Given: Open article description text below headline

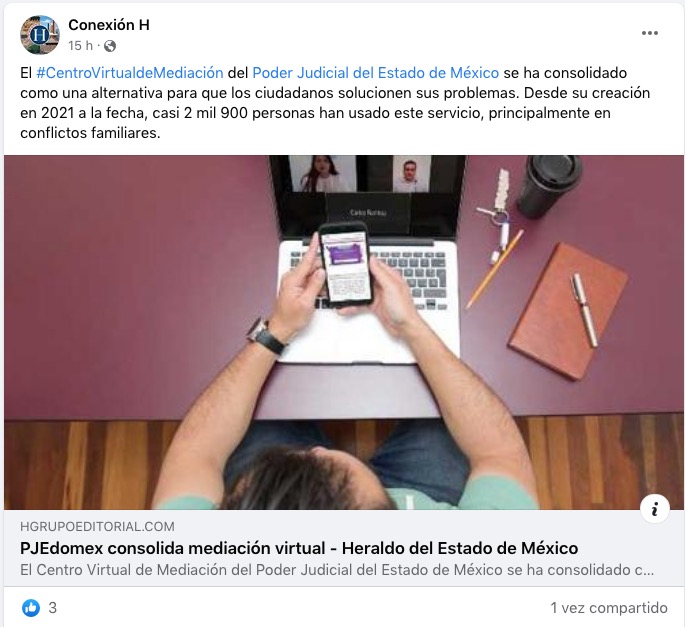Looking at the screenshot, I should (337, 570).
